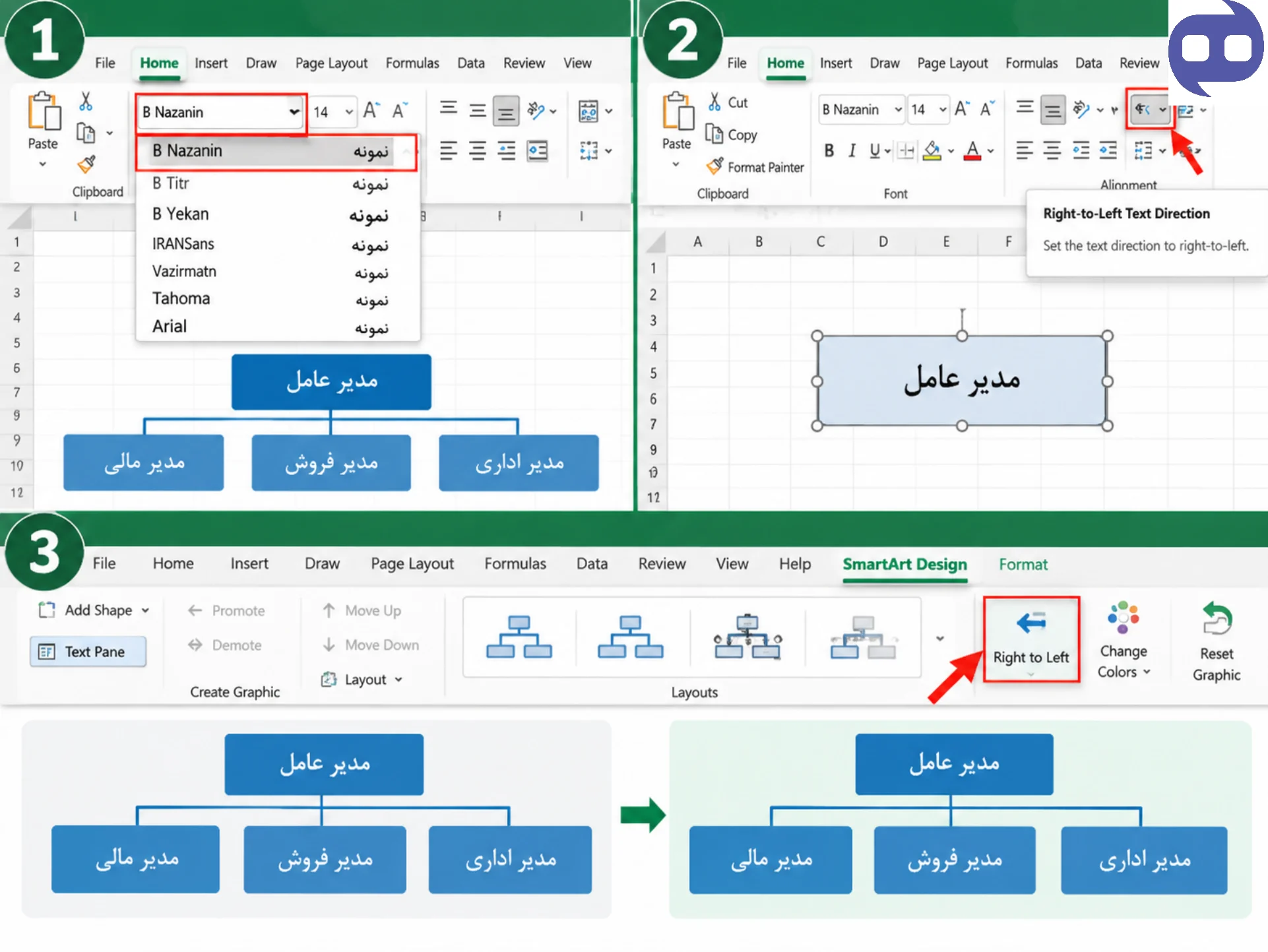The image size is (1268, 952).
Task: Click the Move Up button
Action: coord(362,611)
